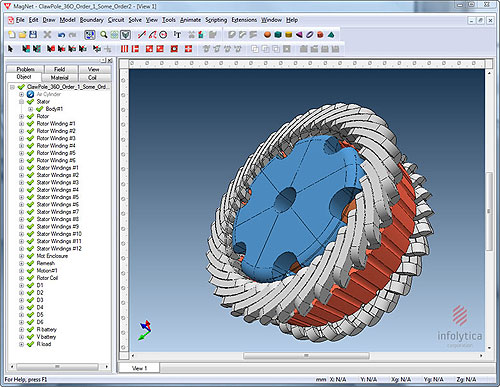
Task: Click the Add Text tool icon
Action: pyautogui.click(x=177, y=35)
